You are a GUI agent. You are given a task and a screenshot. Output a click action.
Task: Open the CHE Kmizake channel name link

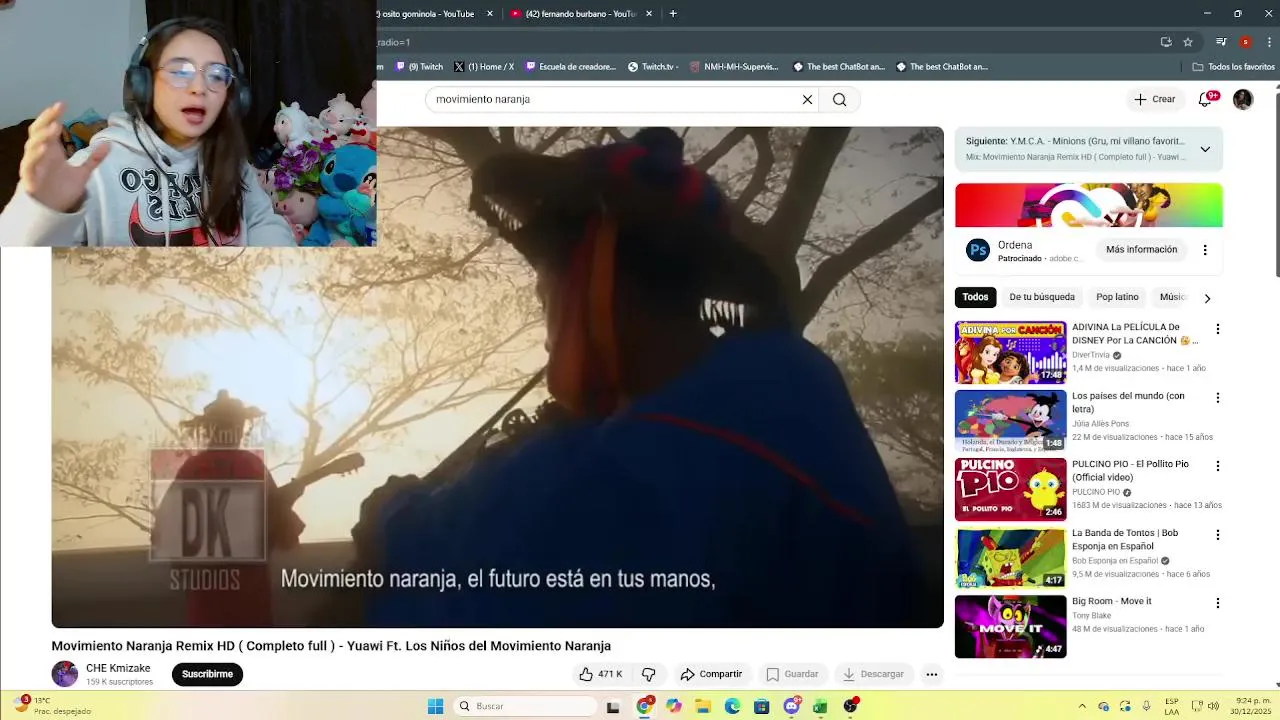tap(118, 668)
